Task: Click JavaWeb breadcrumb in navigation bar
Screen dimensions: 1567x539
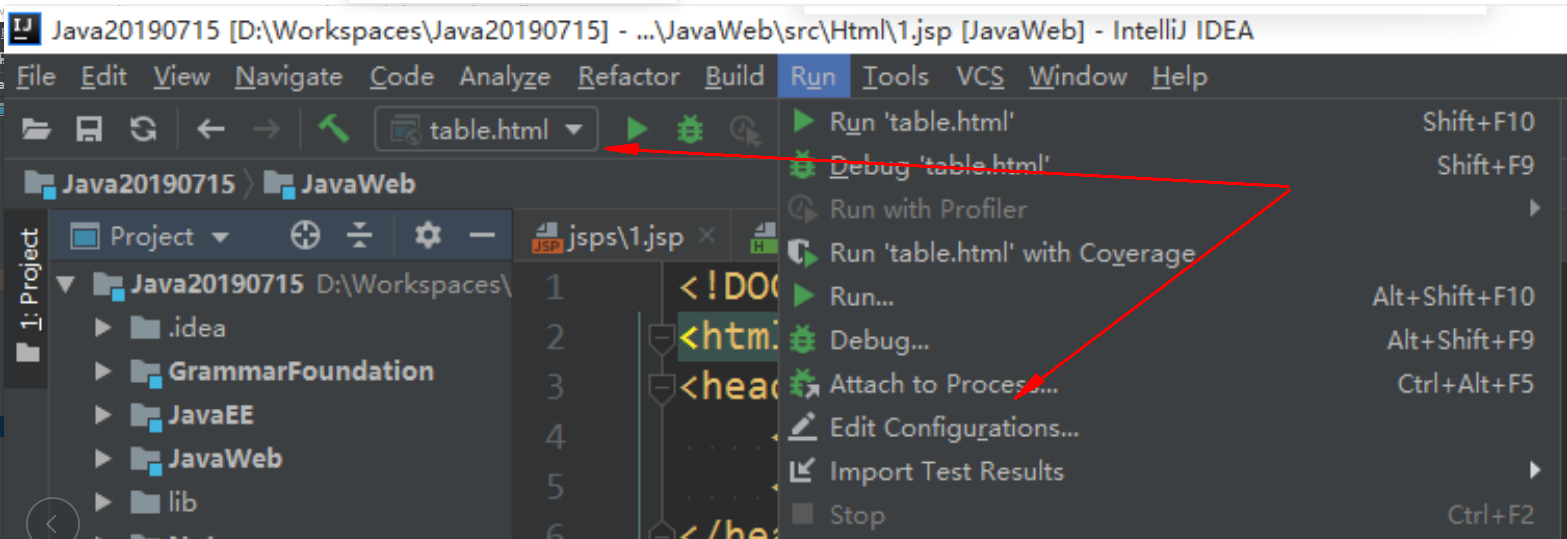Action: click(x=340, y=184)
